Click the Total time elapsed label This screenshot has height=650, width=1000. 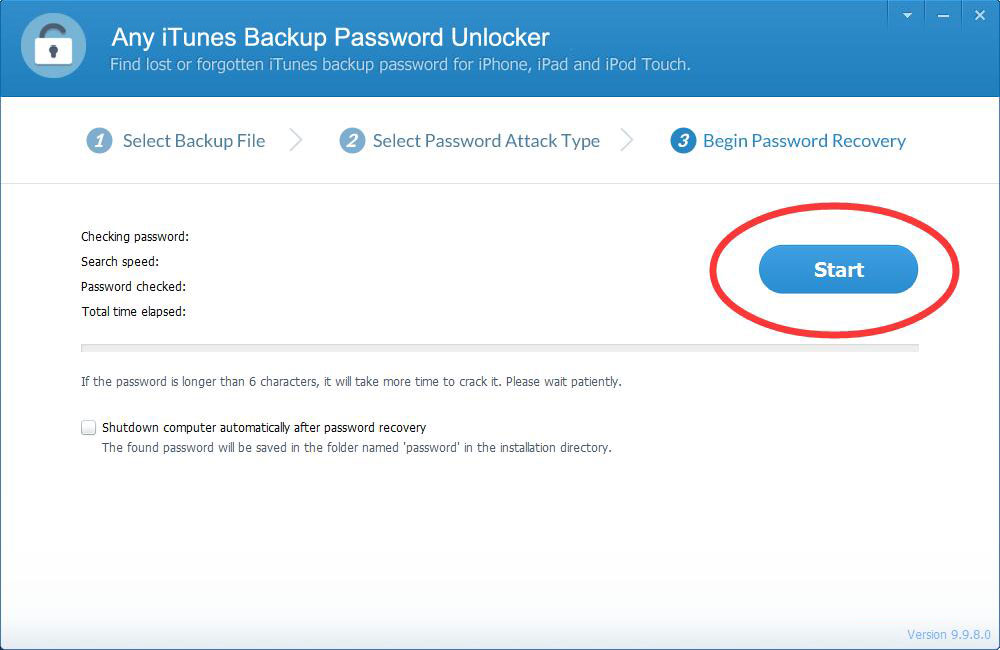tap(134, 312)
